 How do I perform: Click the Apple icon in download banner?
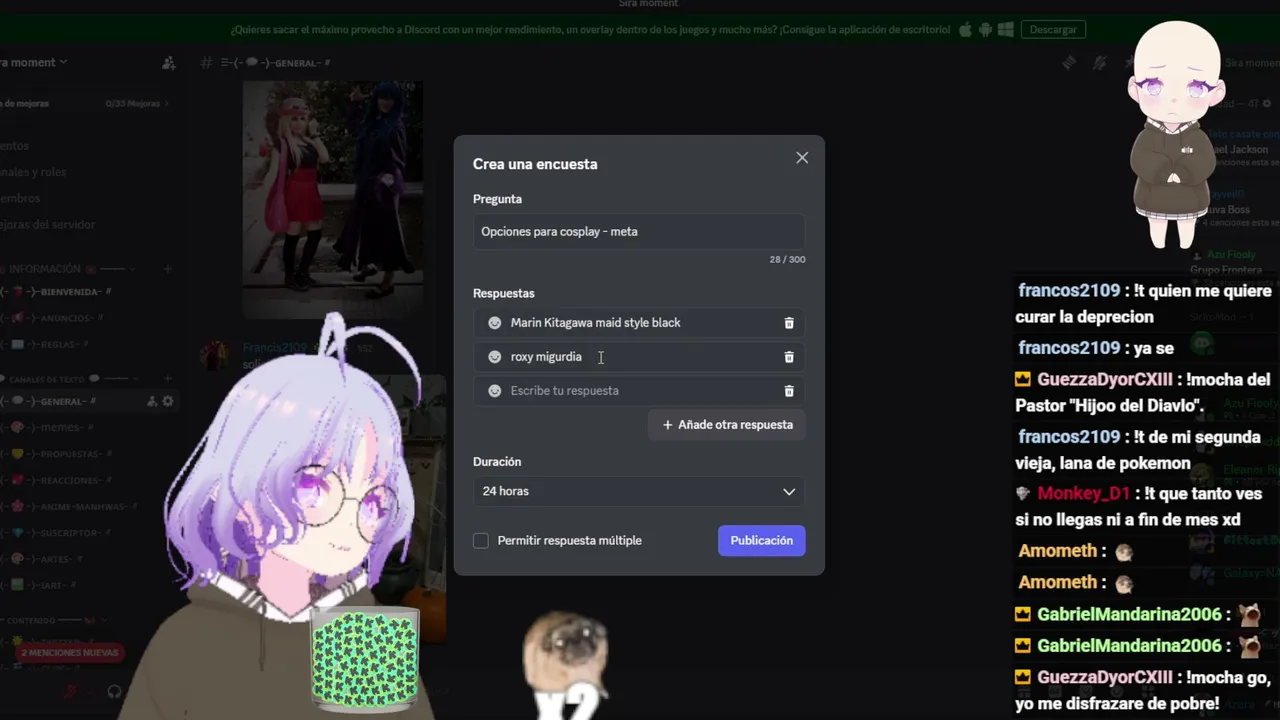click(x=966, y=30)
